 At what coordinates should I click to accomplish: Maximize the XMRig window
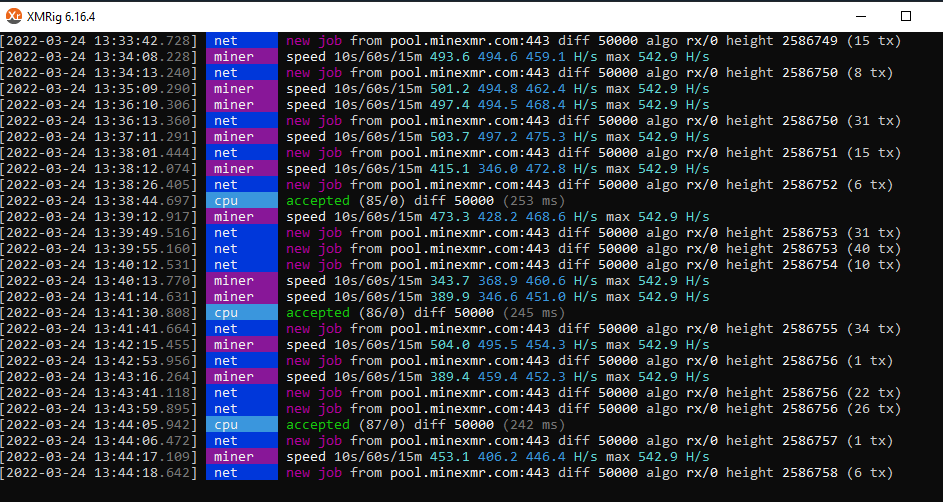point(906,16)
